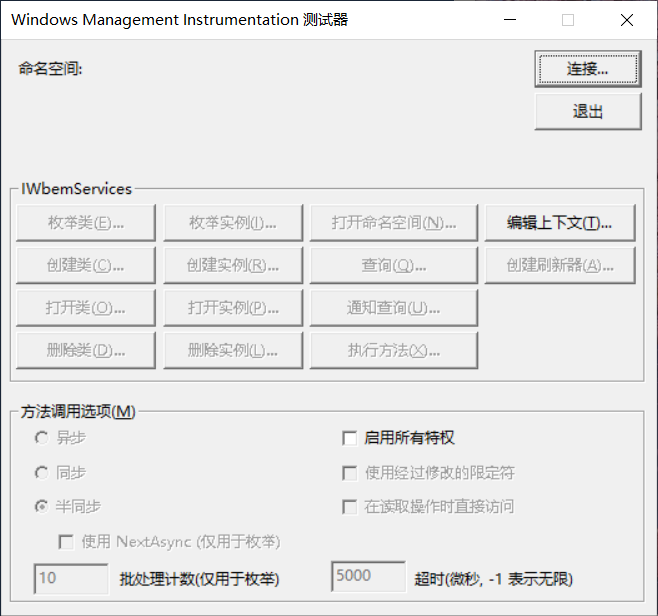The height and width of the screenshot is (616, 658).
Task: Click the 批处理计数(仅用于枚举) label
Action: pos(199,579)
